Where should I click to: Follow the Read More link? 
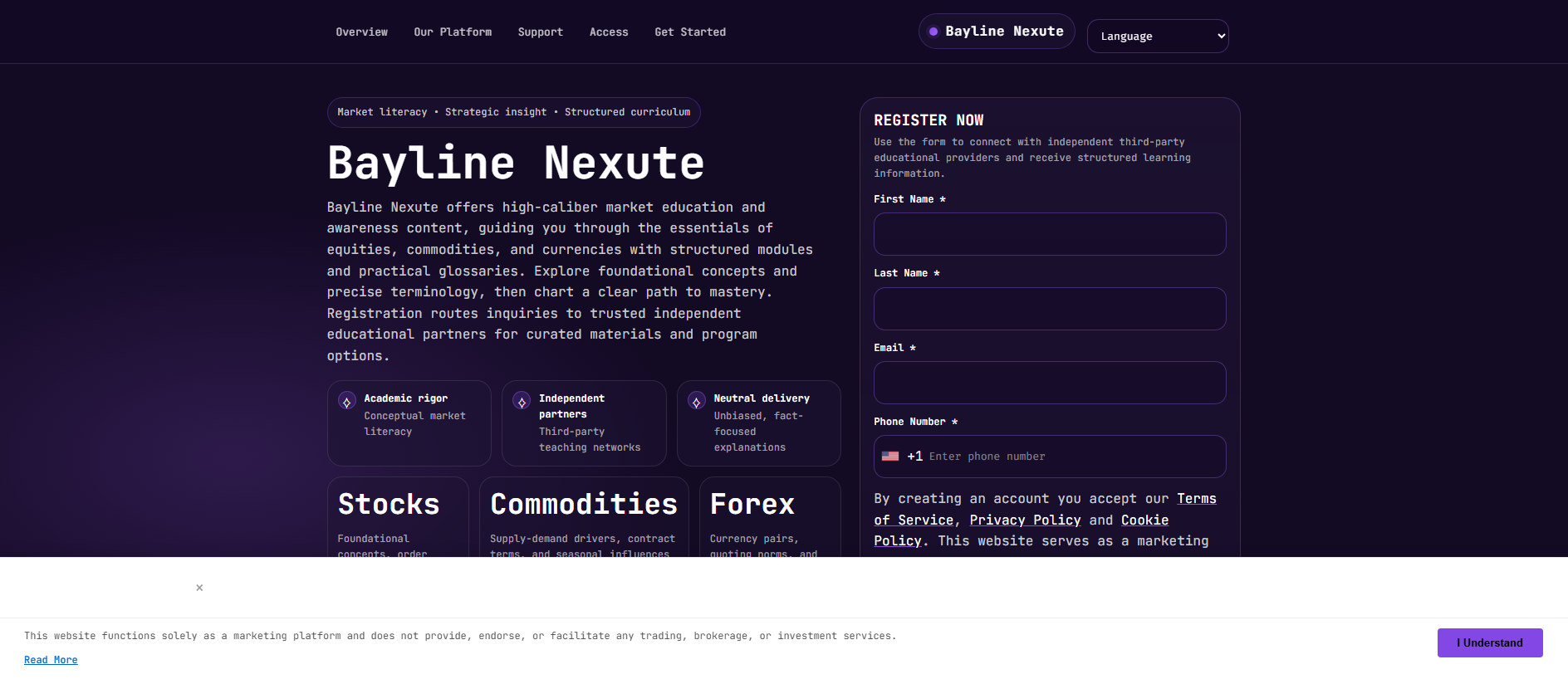[51, 660]
